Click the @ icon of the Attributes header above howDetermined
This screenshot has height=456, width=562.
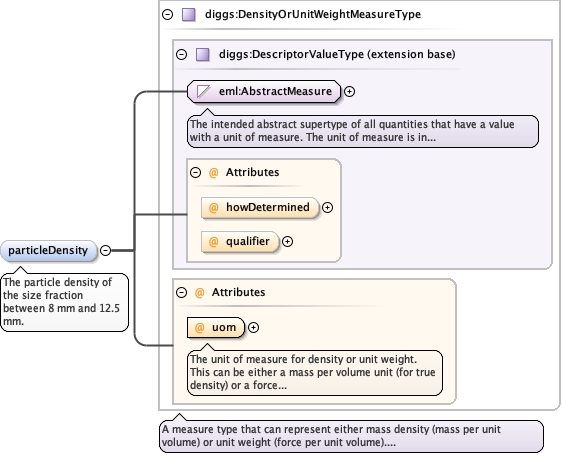click(214, 172)
